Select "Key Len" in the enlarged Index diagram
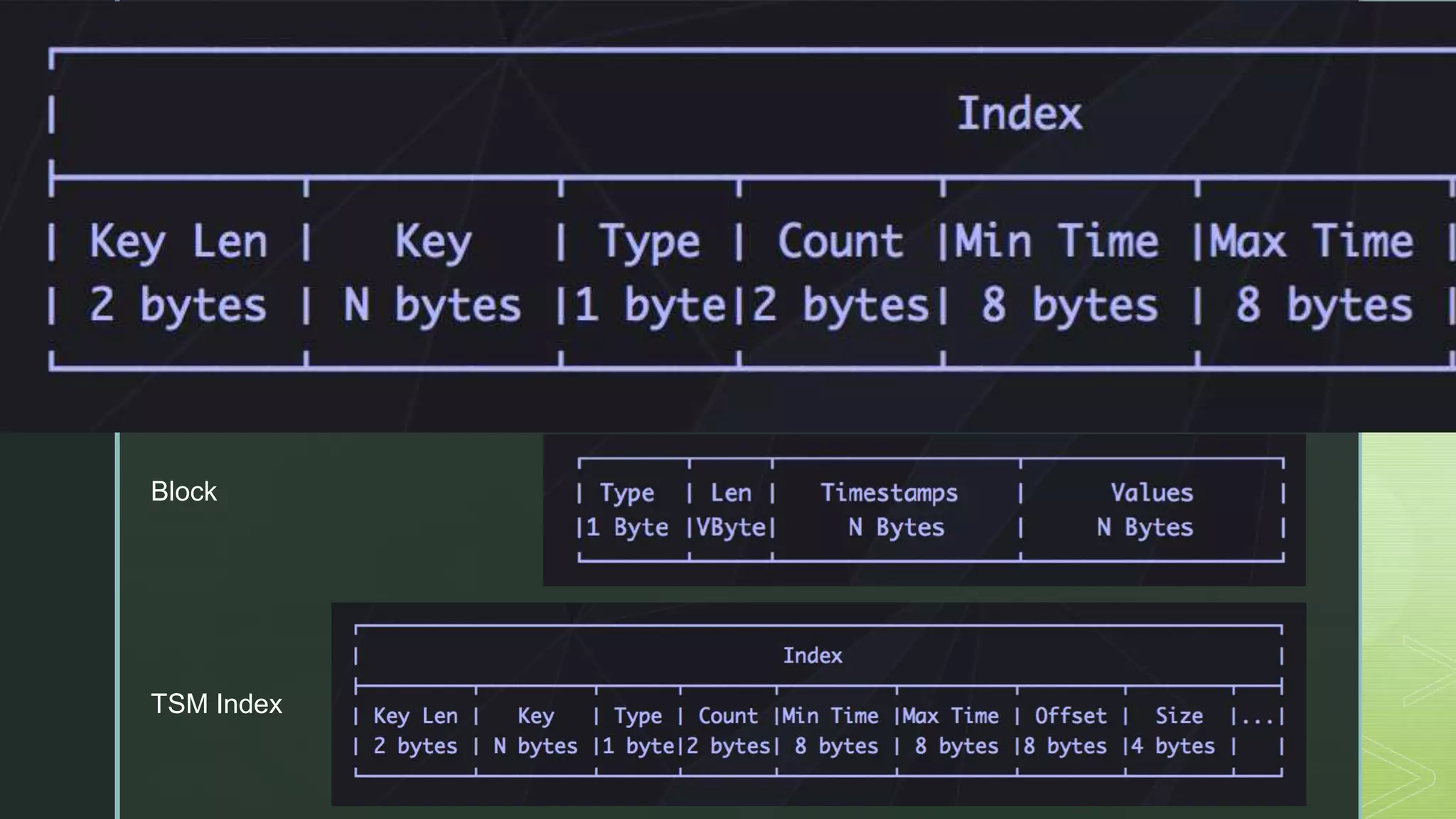This screenshot has width=1456, height=819. pos(178,242)
